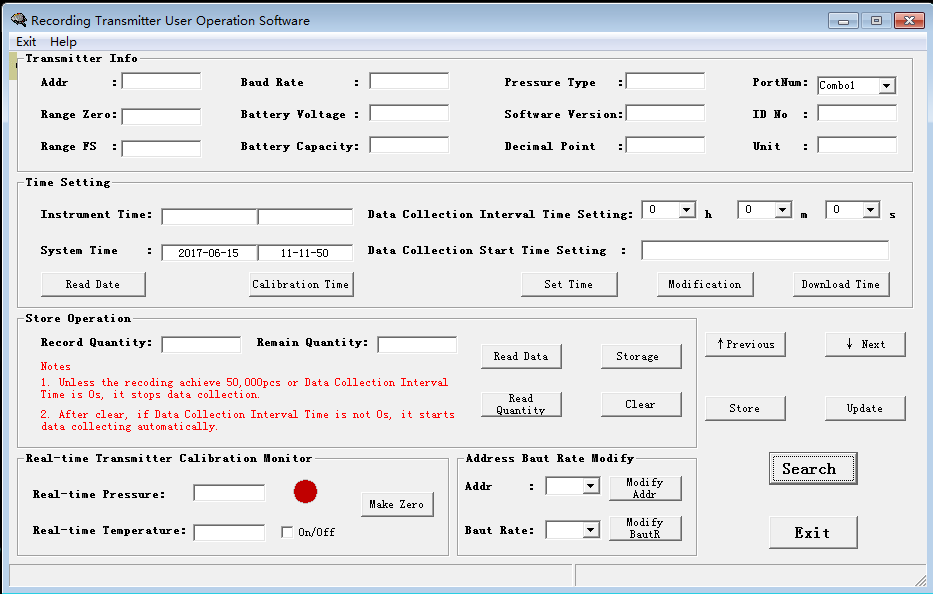This screenshot has height=594, width=933.
Task: Click the Calibration Time button
Action: (301, 285)
